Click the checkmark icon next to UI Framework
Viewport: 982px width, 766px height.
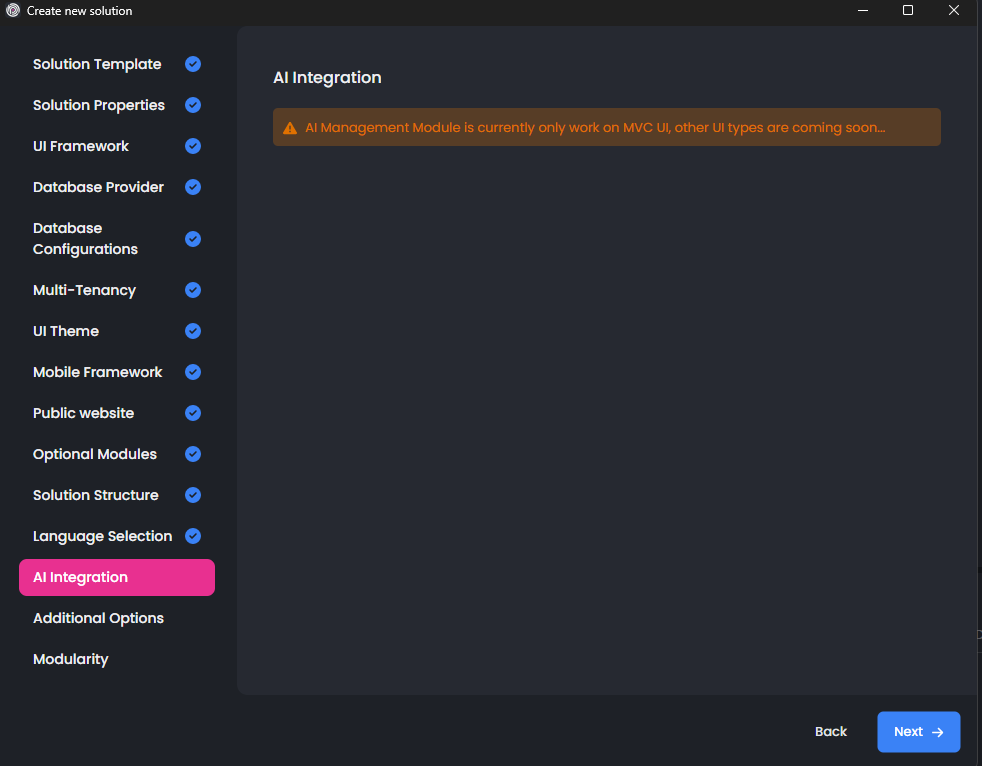tap(193, 146)
